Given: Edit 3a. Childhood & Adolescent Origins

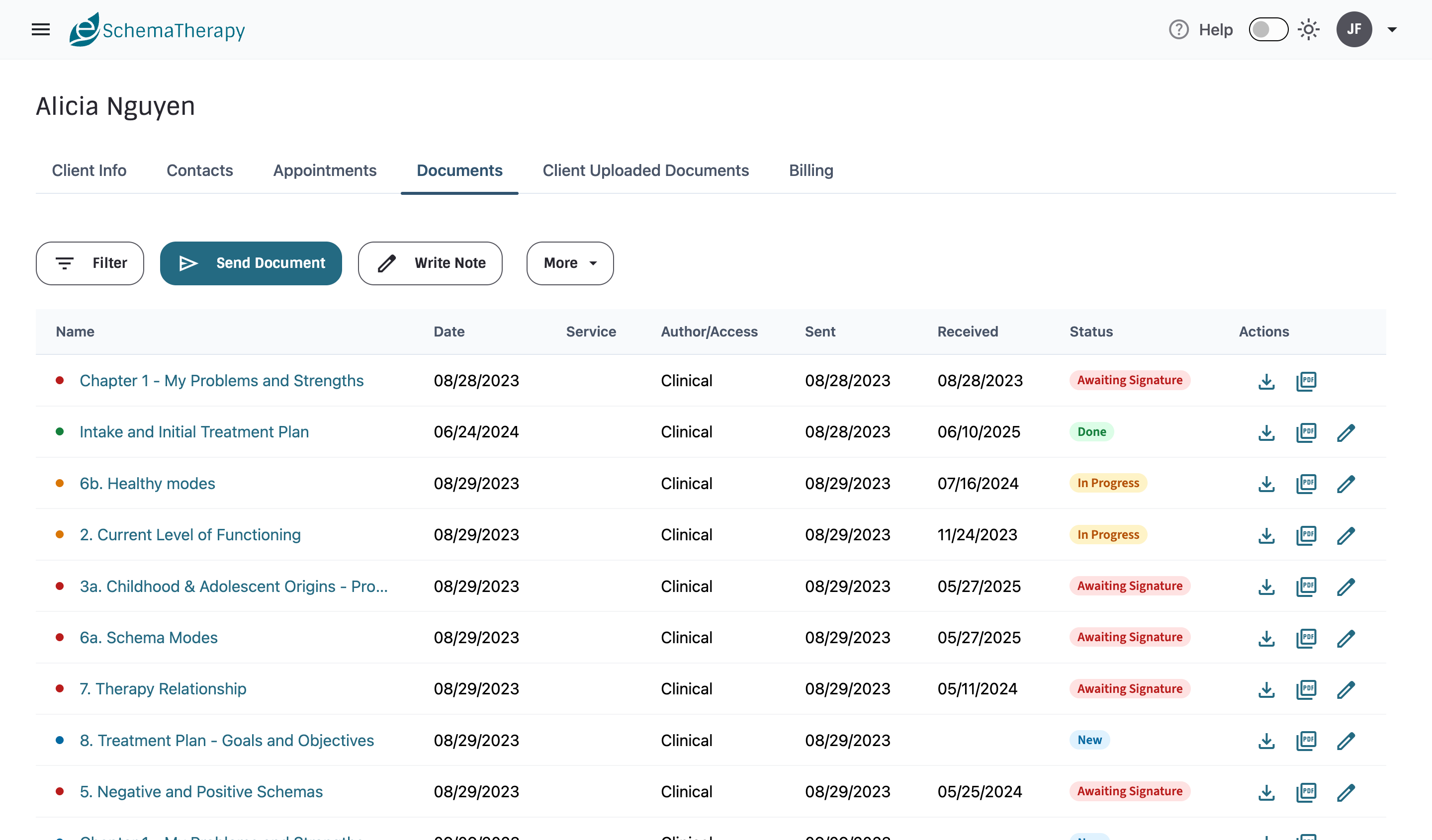Looking at the screenshot, I should tap(1345, 587).
